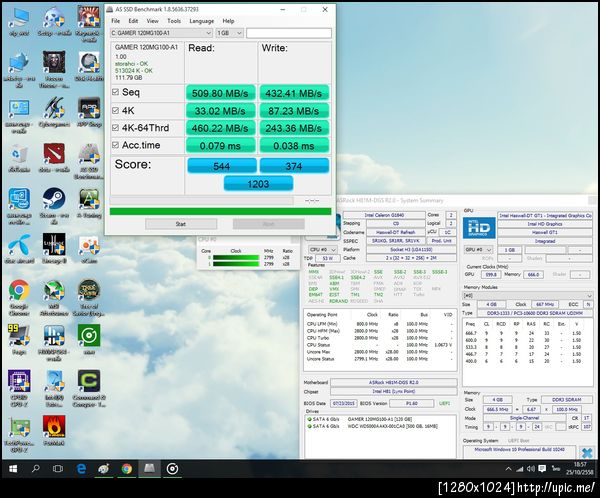The image size is (600, 498).
Task: Open Command & Conquer desktop shortcut
Action: (x=88, y=382)
